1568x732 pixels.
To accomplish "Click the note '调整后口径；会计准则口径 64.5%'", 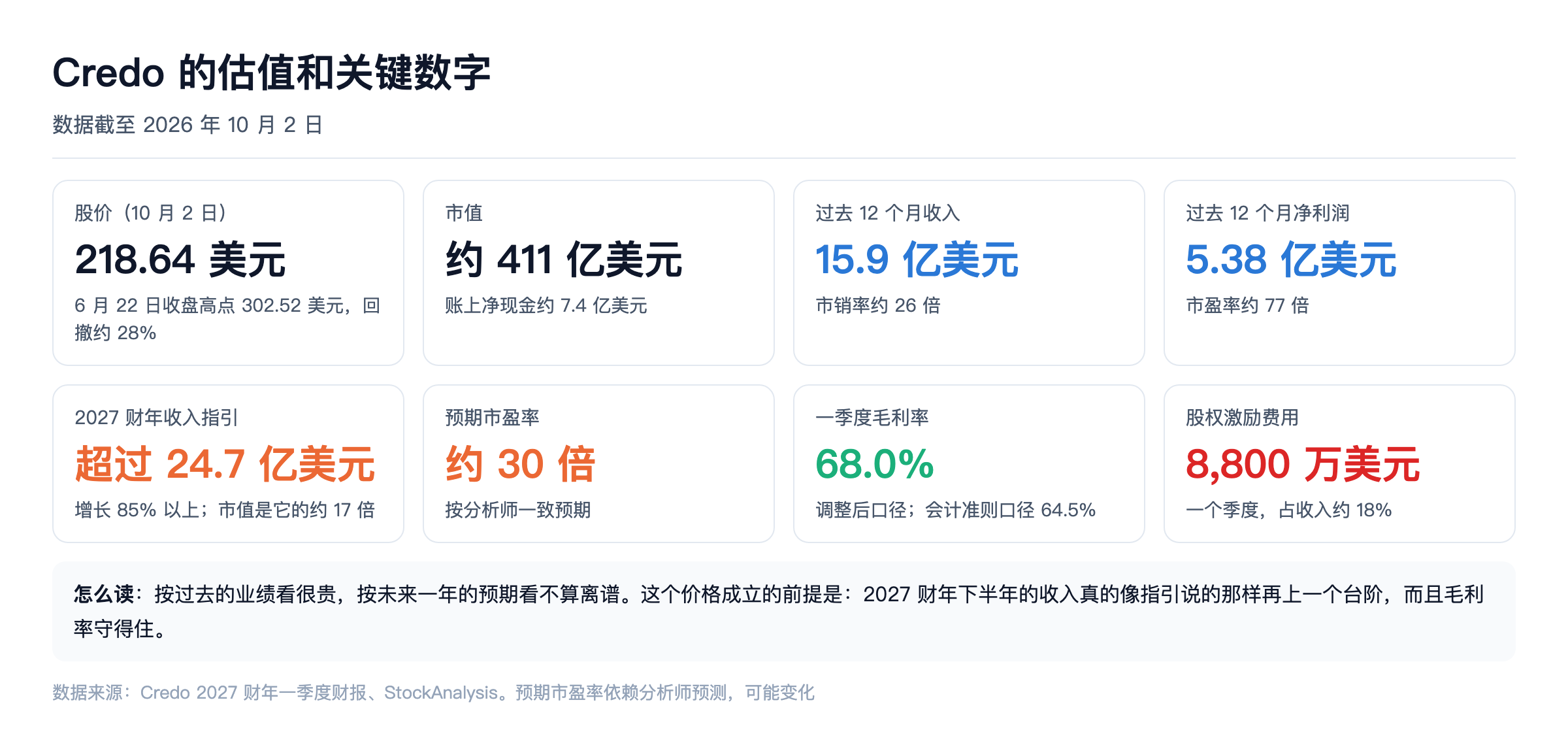I will pyautogui.click(x=955, y=510).
